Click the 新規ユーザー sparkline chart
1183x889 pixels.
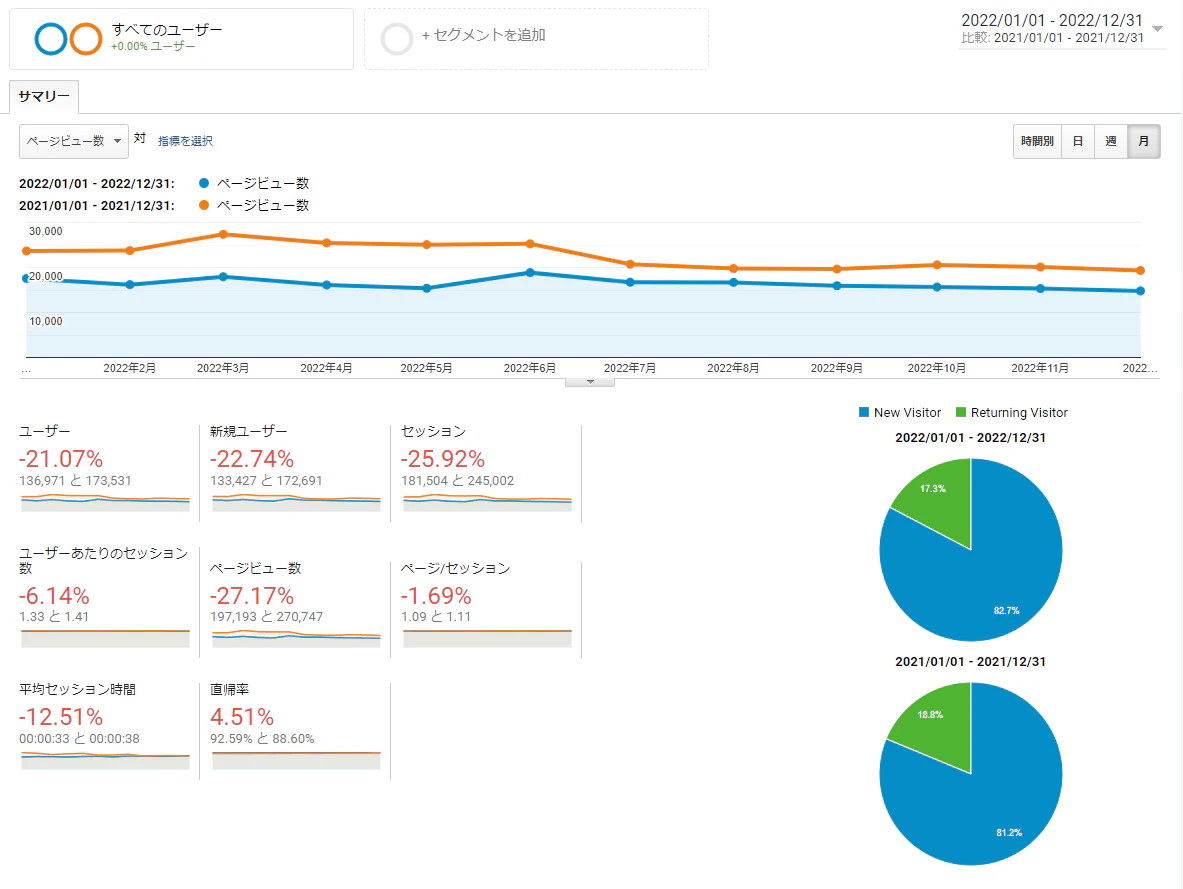click(296, 503)
